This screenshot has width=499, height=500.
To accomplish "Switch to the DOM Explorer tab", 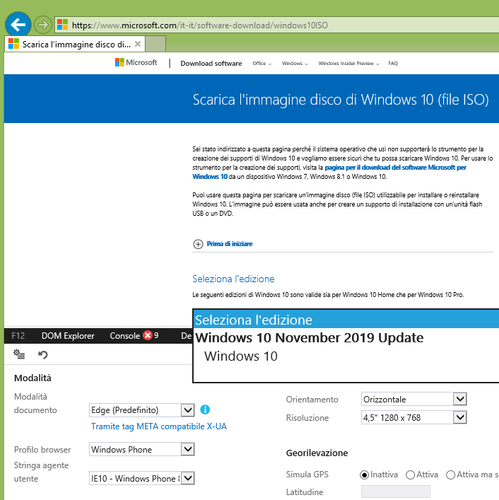I will [68, 336].
